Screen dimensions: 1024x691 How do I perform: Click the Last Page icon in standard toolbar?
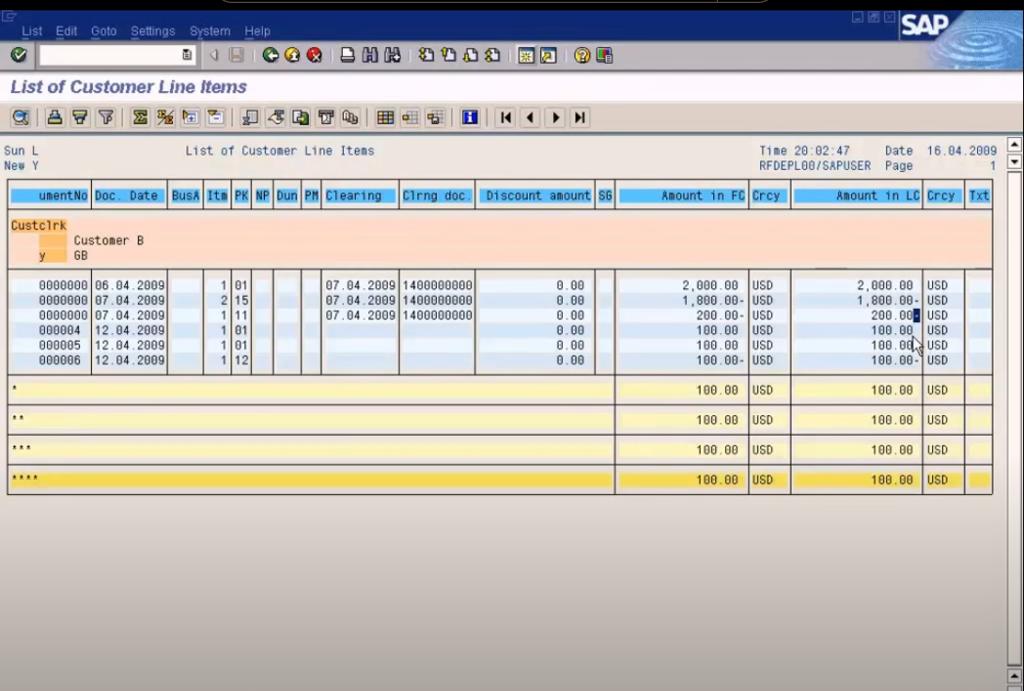(493, 56)
